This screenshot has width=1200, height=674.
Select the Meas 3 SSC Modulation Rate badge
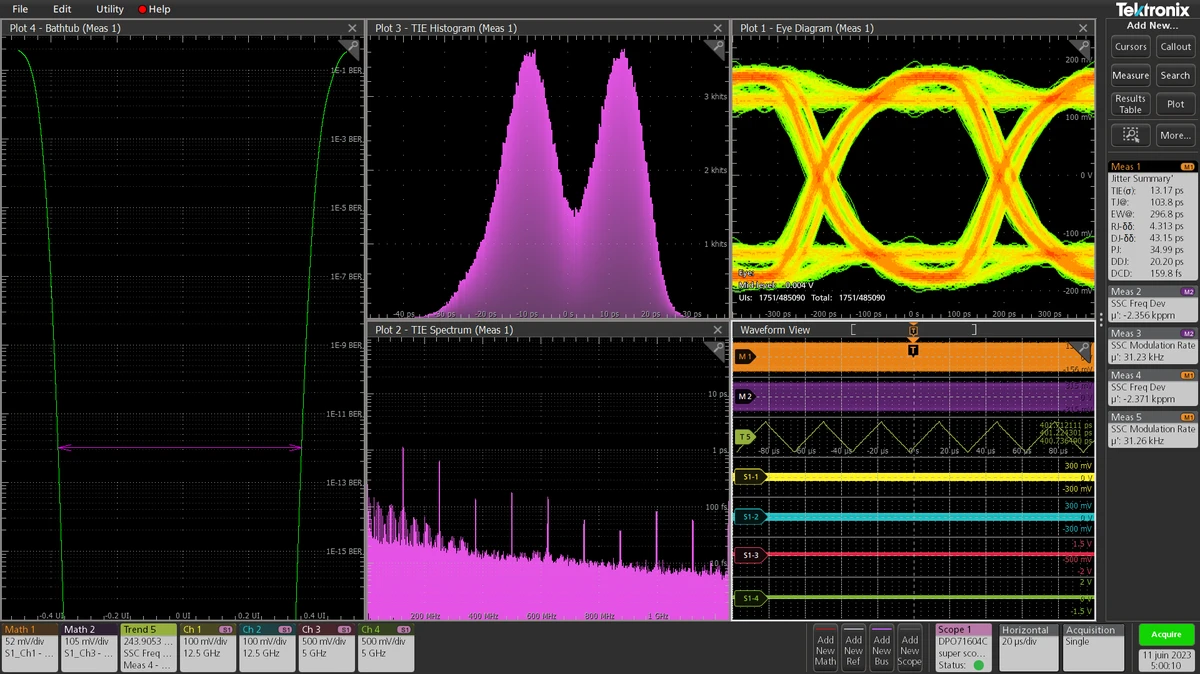coord(1153,345)
